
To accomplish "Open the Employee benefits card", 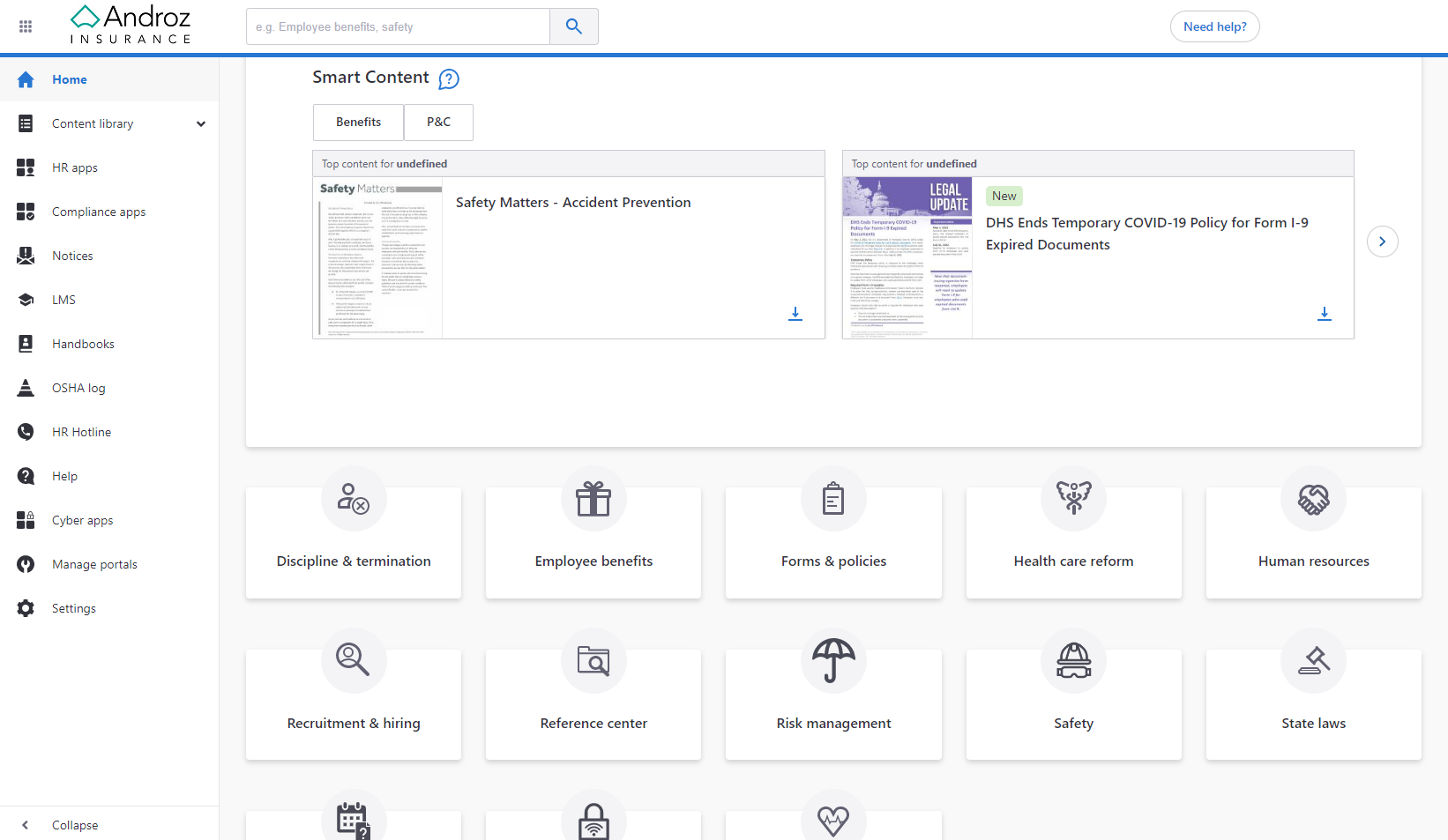I will point(593,543).
